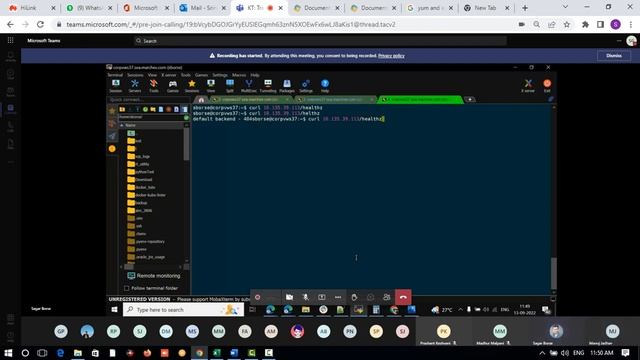Select the PK participant avatar

(443, 331)
